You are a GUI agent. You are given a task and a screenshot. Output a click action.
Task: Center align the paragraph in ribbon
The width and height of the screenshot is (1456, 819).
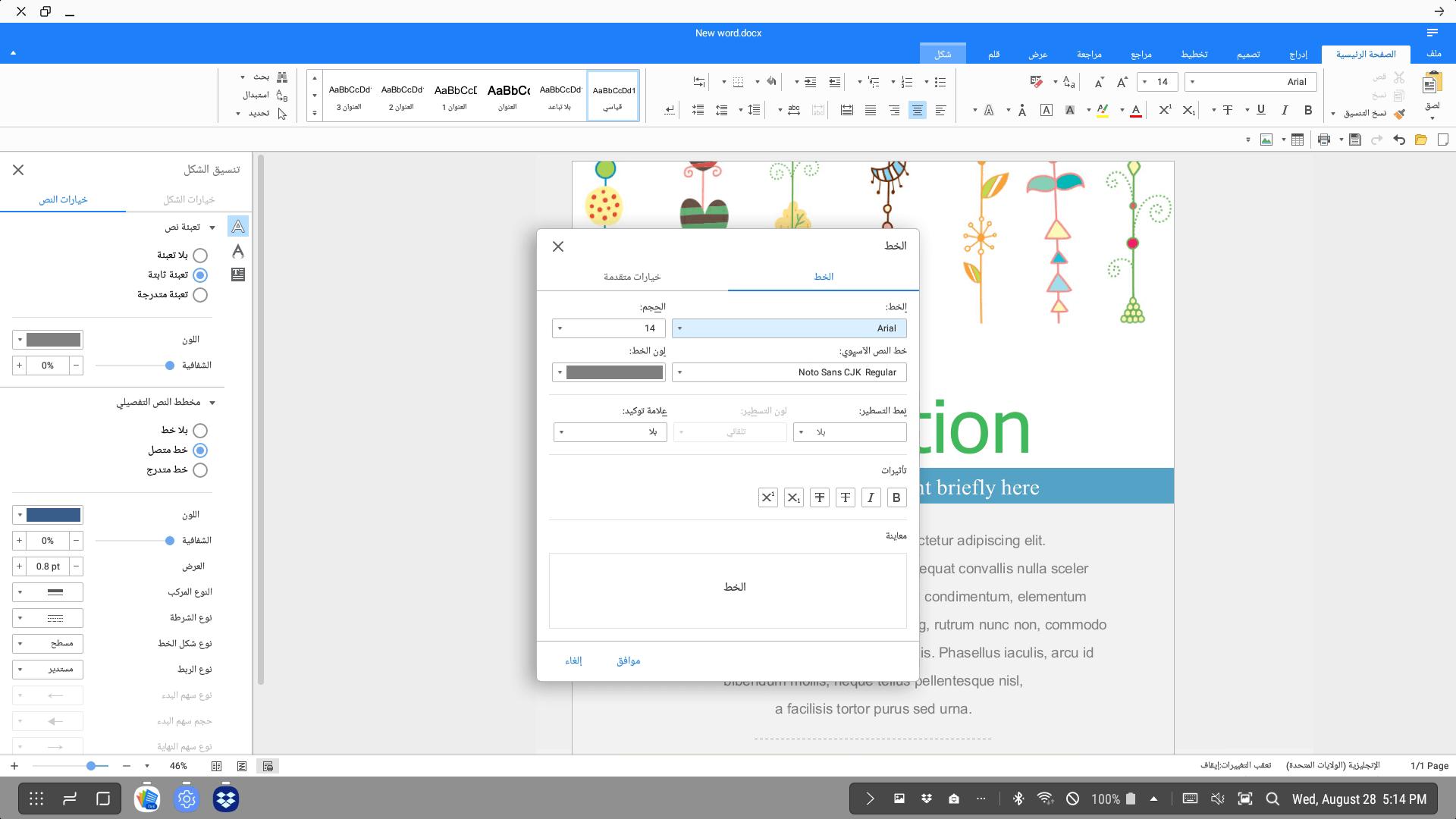(918, 111)
